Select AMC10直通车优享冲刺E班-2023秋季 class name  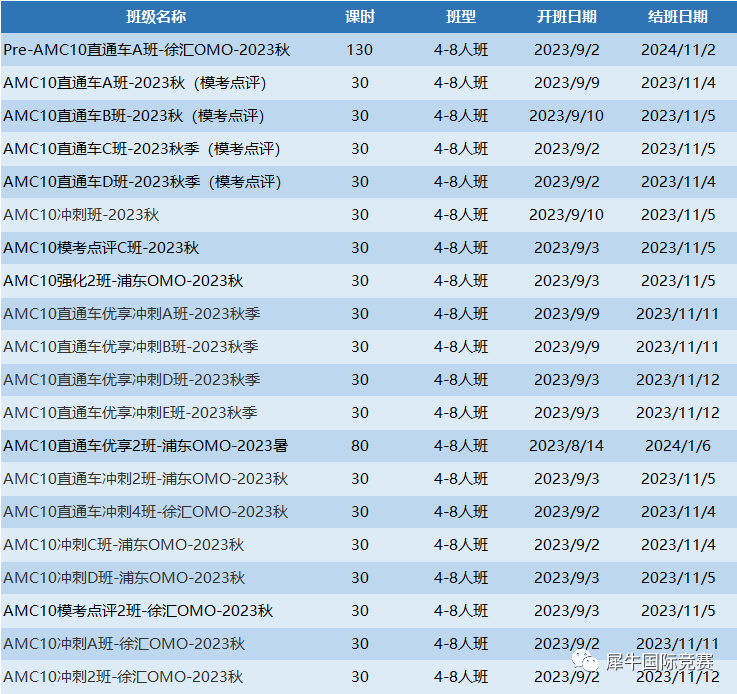pyautogui.click(x=130, y=413)
